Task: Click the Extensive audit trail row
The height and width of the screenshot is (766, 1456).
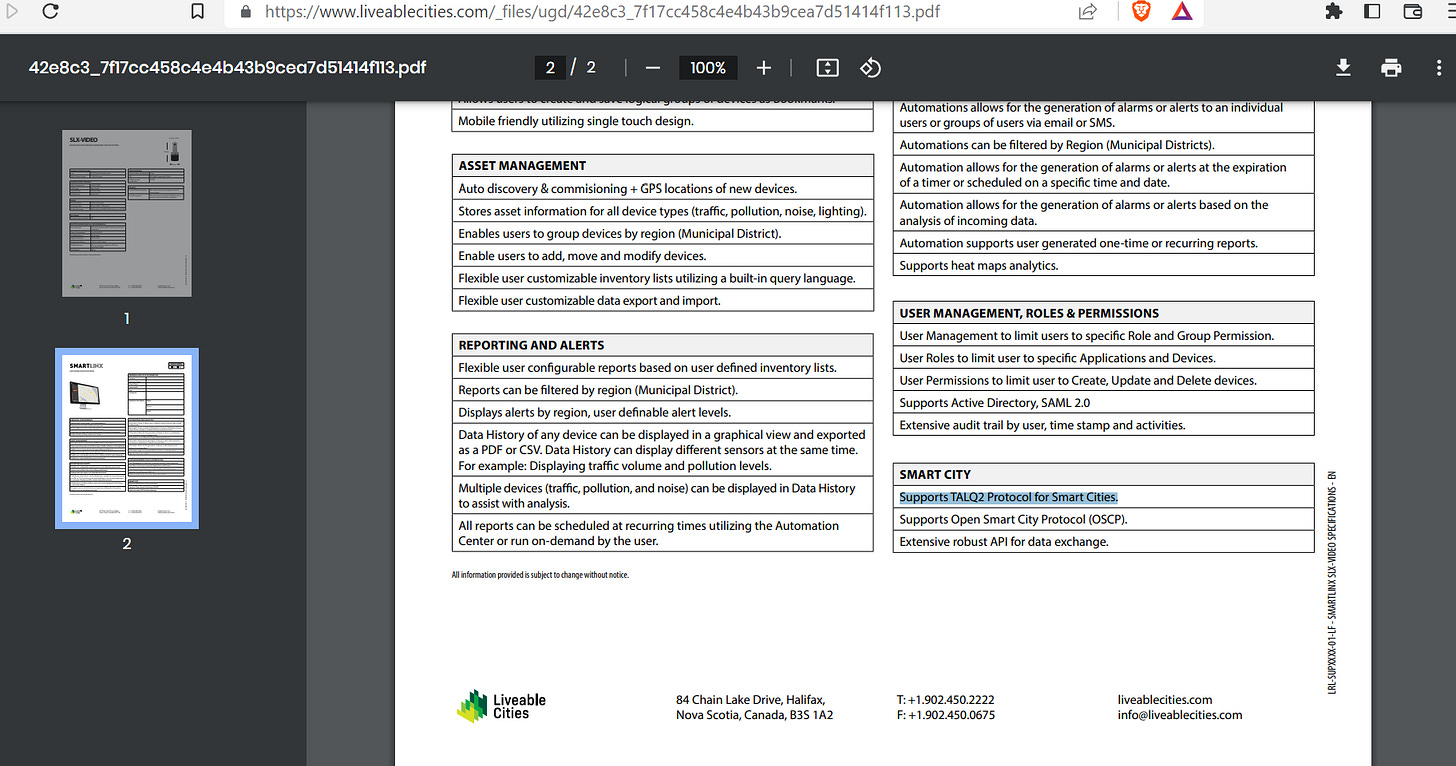Action: pos(1103,424)
